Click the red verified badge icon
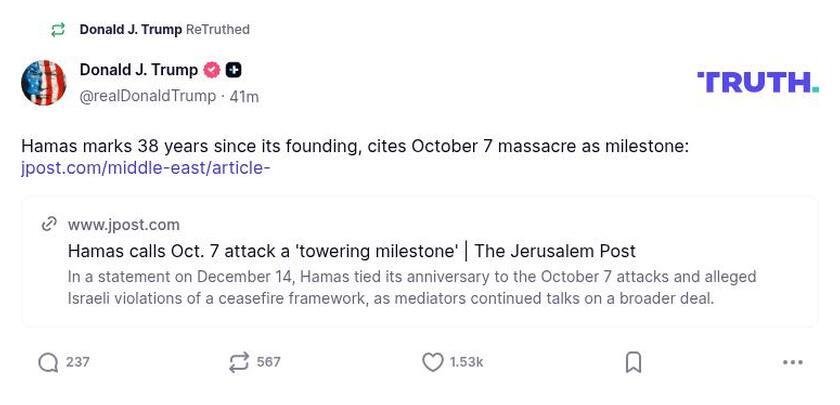This screenshot has height=405, width=840. (211, 70)
